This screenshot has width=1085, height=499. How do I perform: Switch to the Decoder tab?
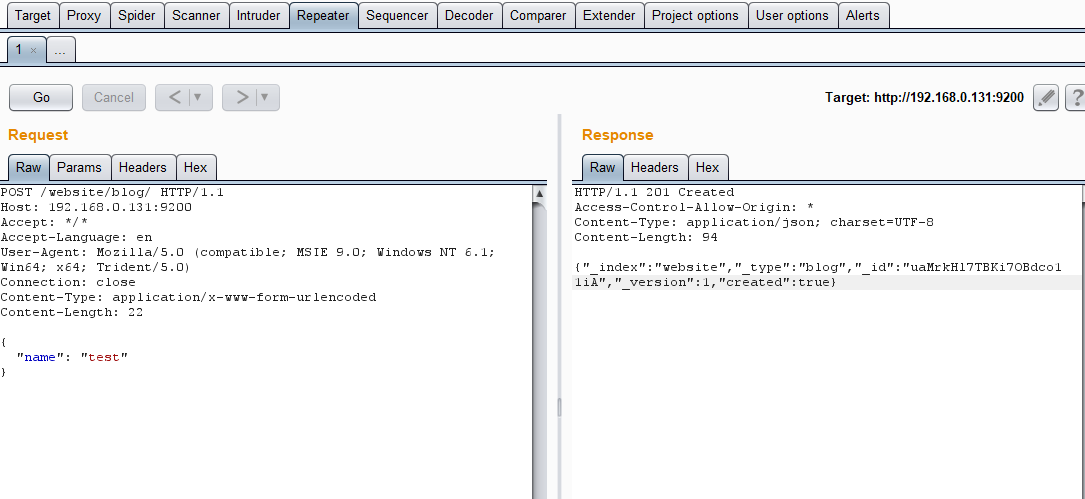click(x=469, y=15)
